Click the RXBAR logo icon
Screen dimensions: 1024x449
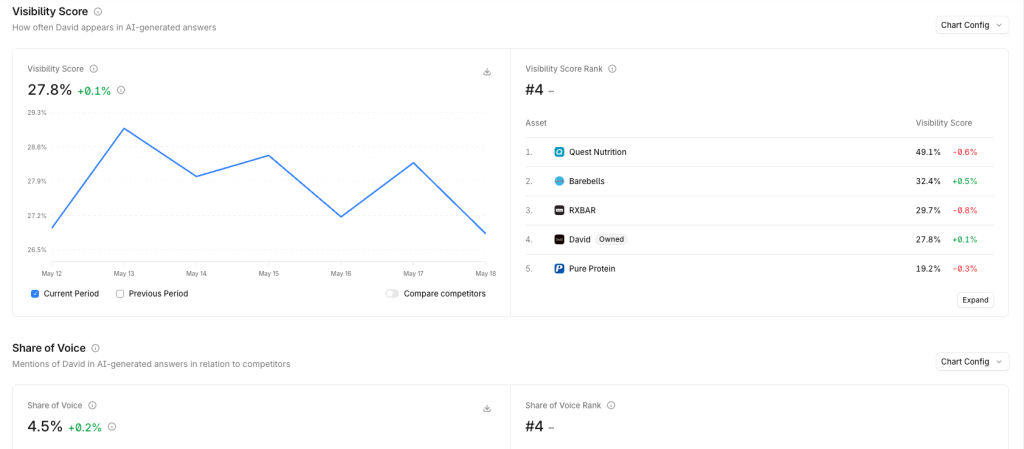pyautogui.click(x=559, y=210)
